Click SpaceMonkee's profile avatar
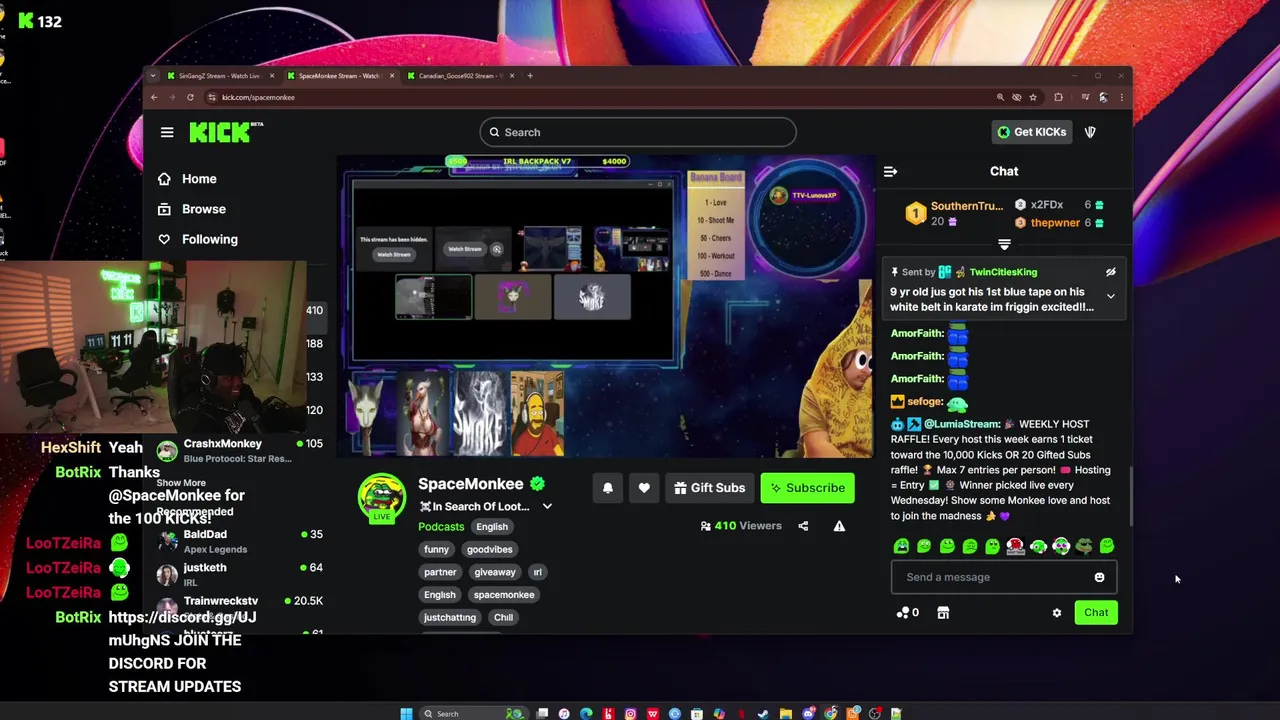The width and height of the screenshot is (1280, 720). pos(382,497)
